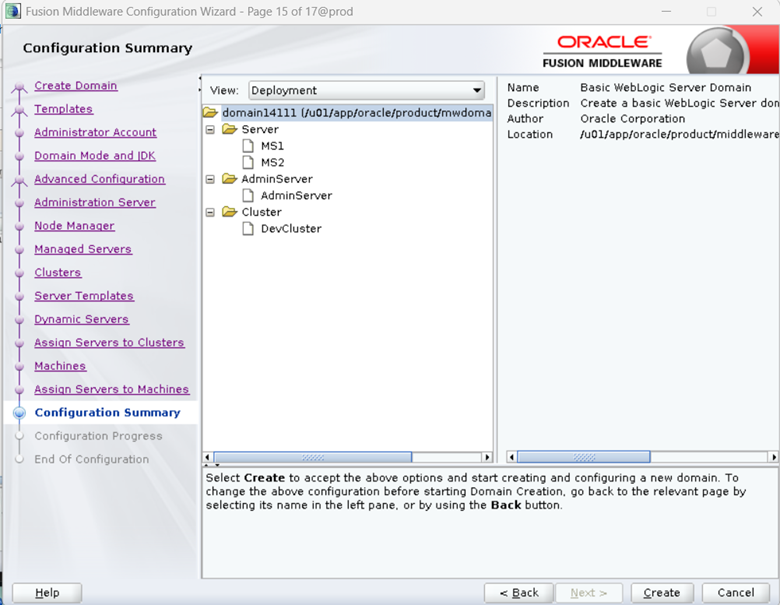This screenshot has height=605, width=780.
Task: Click the details pane right scroll arrow
Action: point(773,457)
